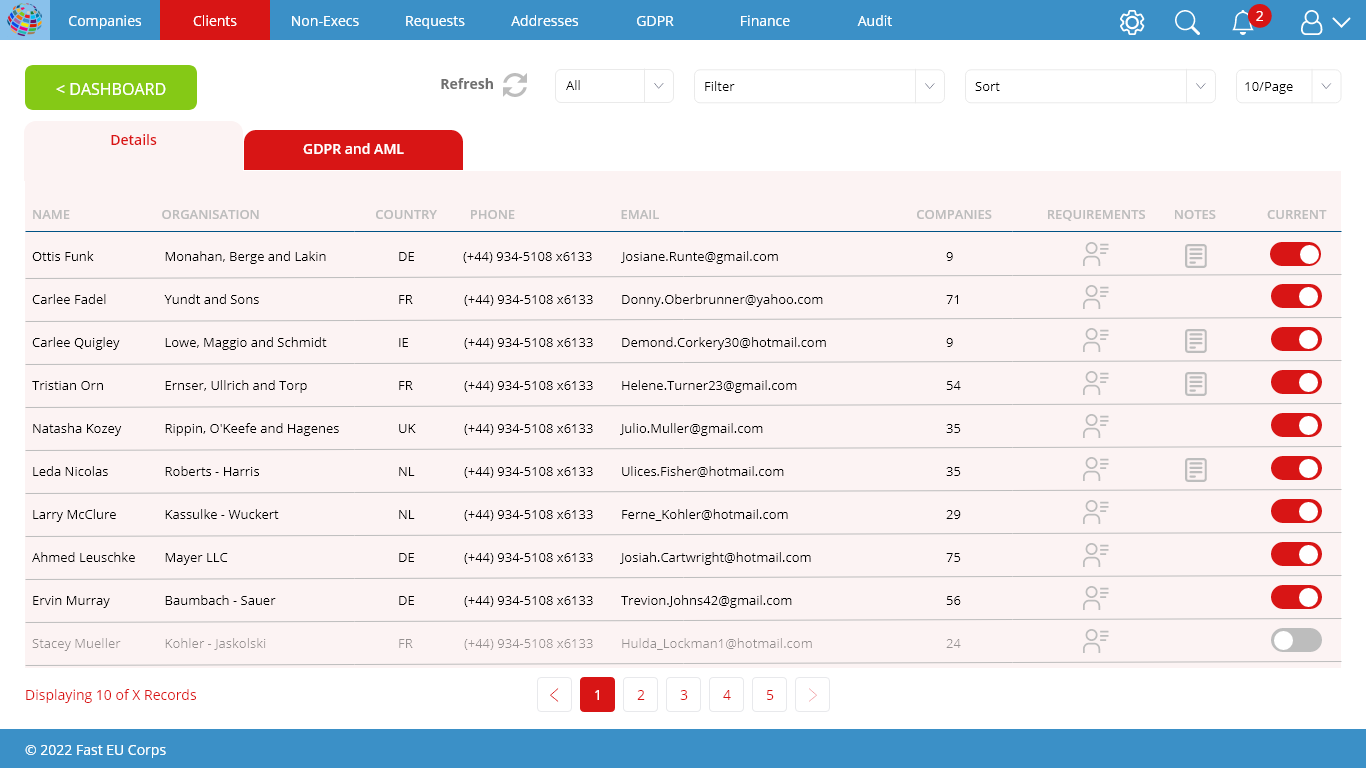The height and width of the screenshot is (768, 1366).
Task: Click the next page arrow
Action: pos(812,695)
